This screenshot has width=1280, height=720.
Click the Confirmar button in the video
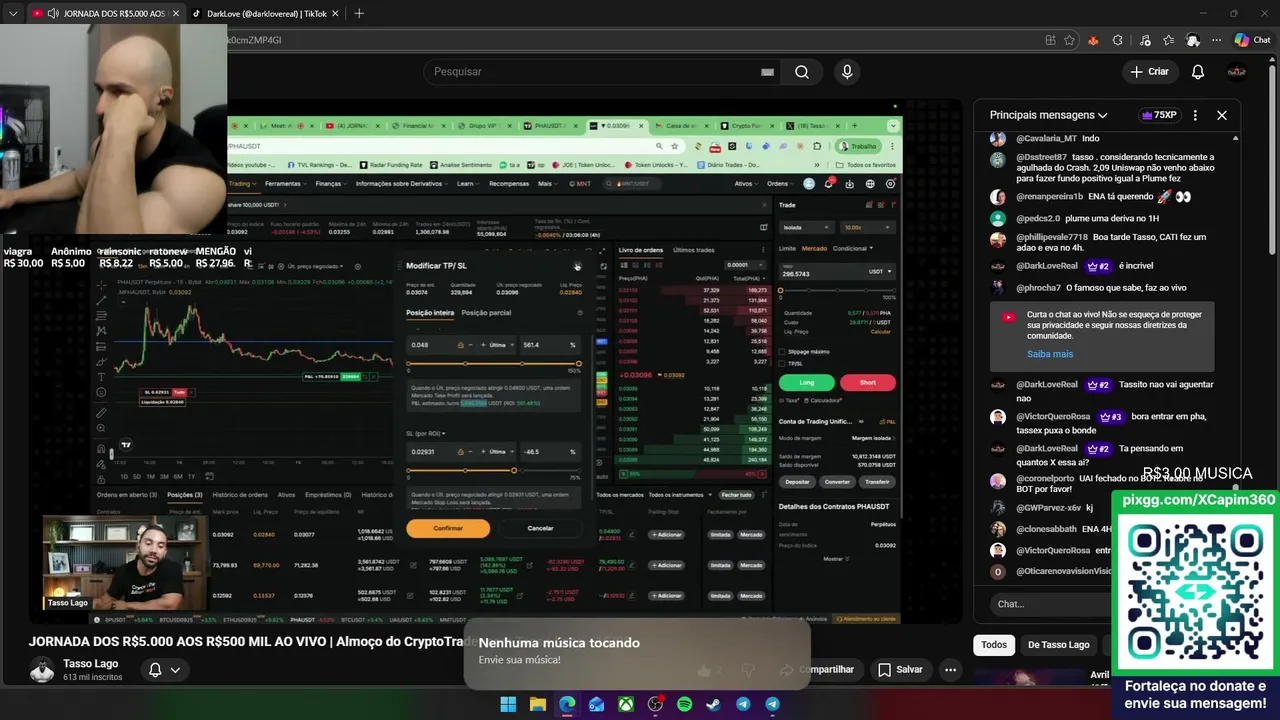coord(448,528)
